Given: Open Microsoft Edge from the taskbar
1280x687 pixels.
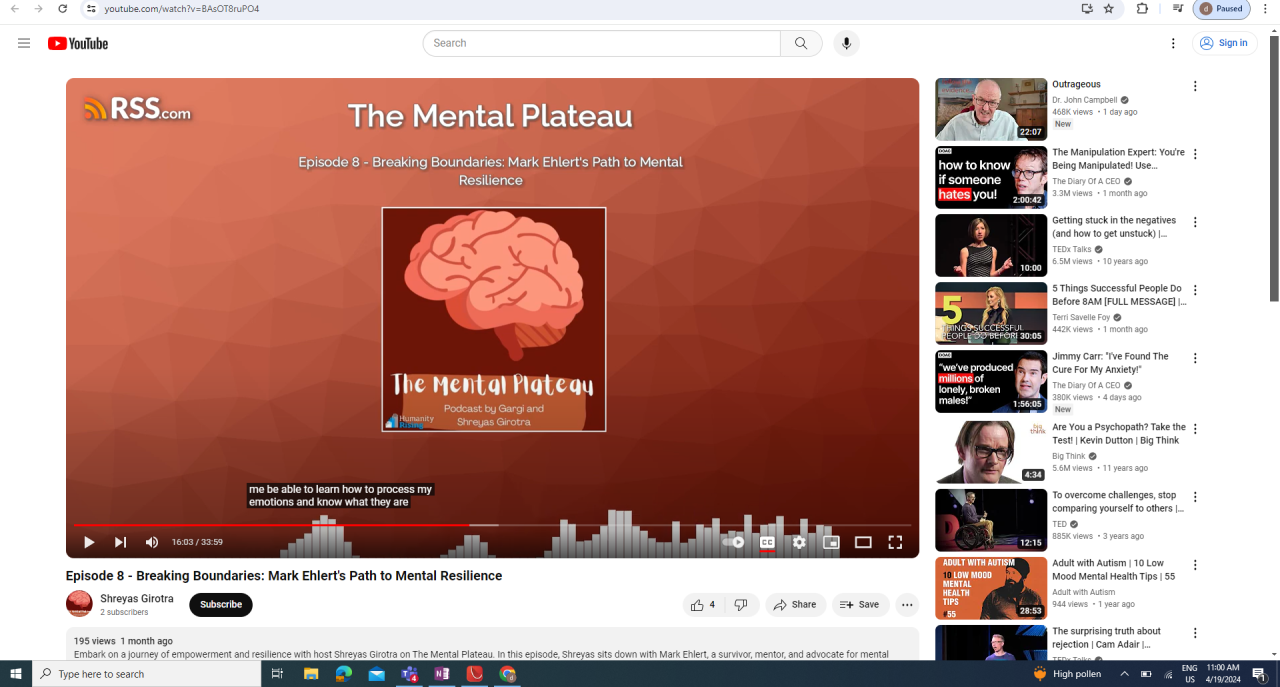Looking at the screenshot, I should click(x=344, y=674).
